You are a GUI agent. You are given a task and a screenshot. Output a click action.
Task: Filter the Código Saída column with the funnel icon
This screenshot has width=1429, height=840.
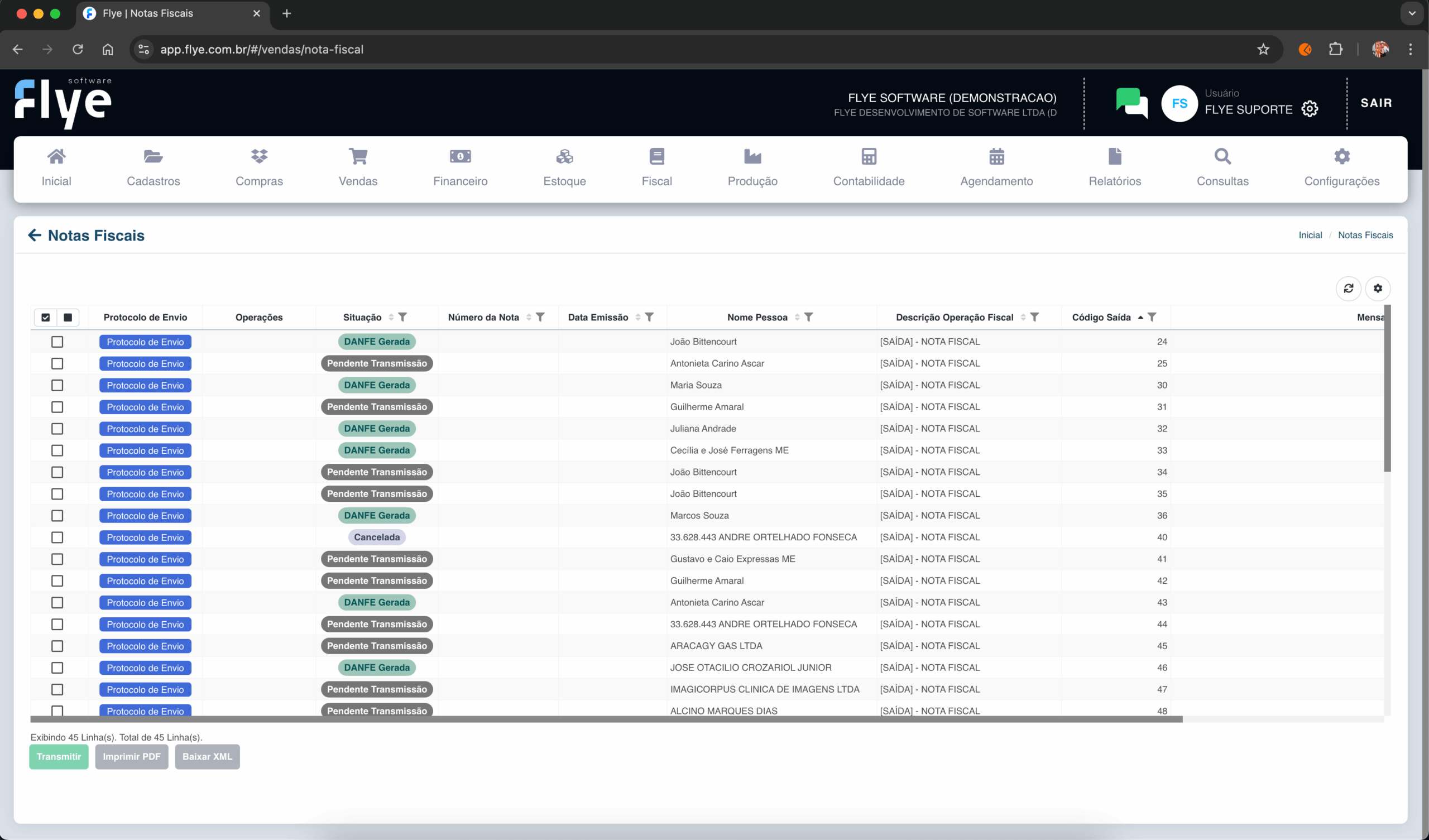[1152, 317]
